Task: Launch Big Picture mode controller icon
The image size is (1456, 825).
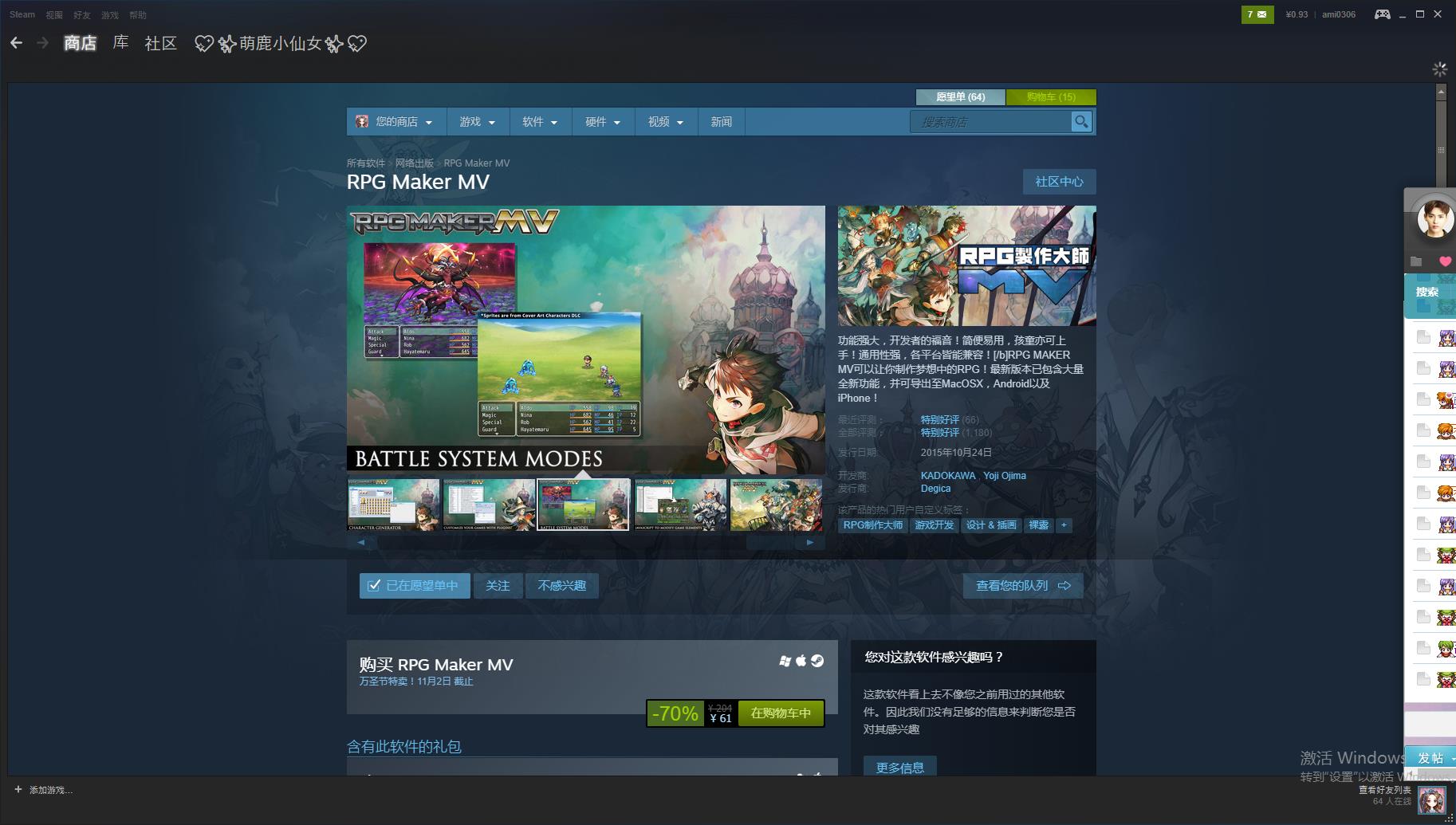Action: [x=1383, y=14]
